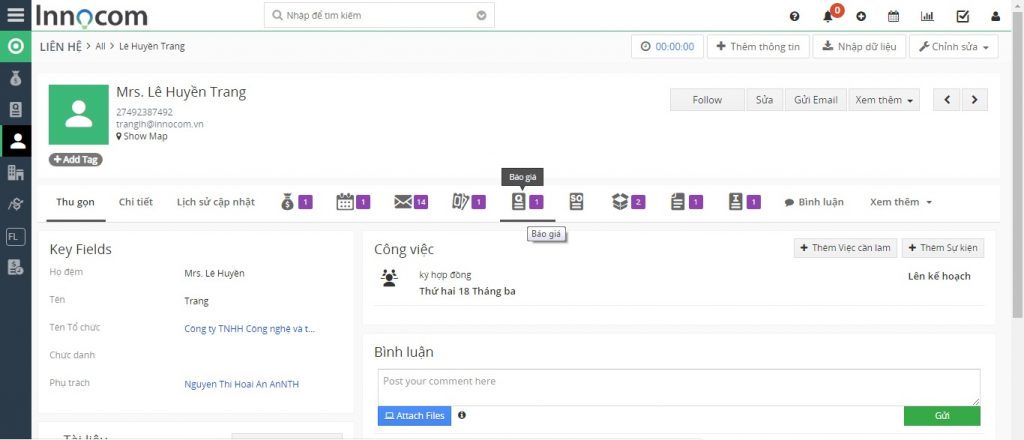Switch to the Thu gọn tab
Image resolution: width=1024 pixels, height=440 pixels.
(x=75, y=202)
